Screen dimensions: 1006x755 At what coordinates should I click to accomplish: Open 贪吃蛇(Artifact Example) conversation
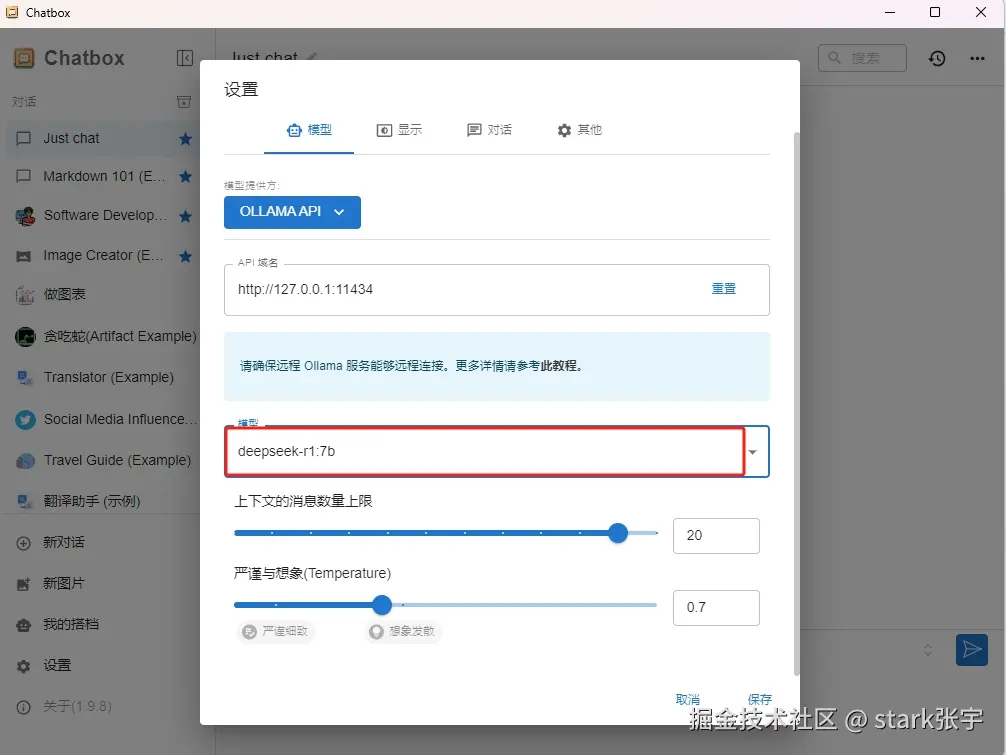(103, 336)
